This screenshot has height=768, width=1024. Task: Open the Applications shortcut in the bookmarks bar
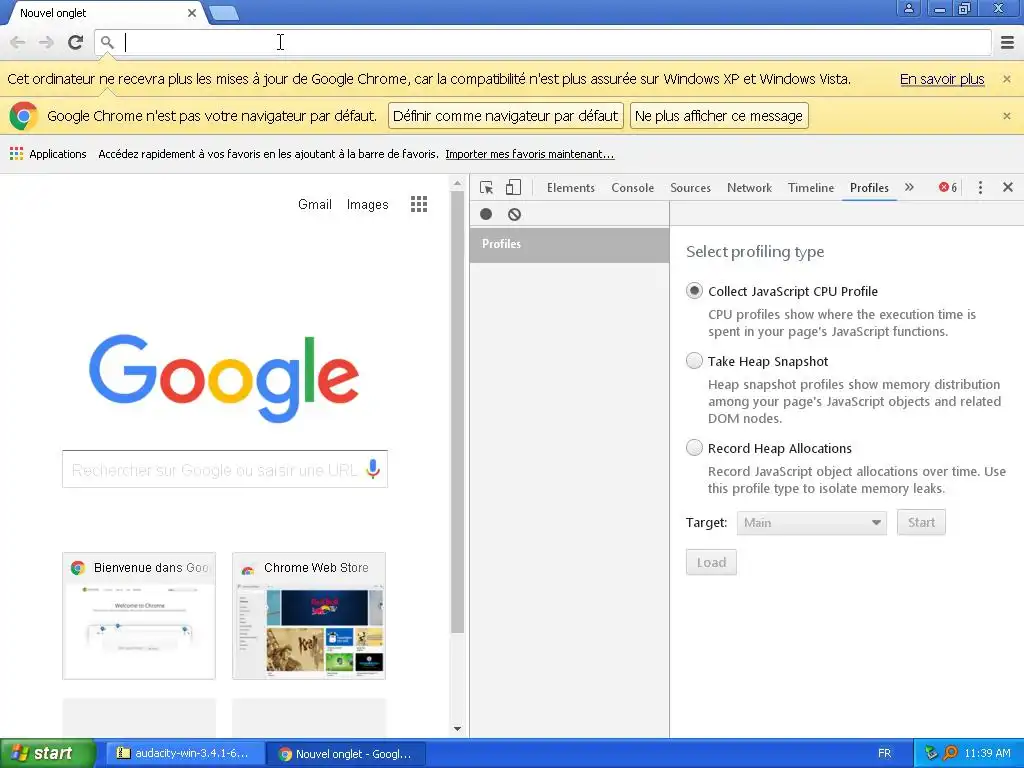[48, 154]
